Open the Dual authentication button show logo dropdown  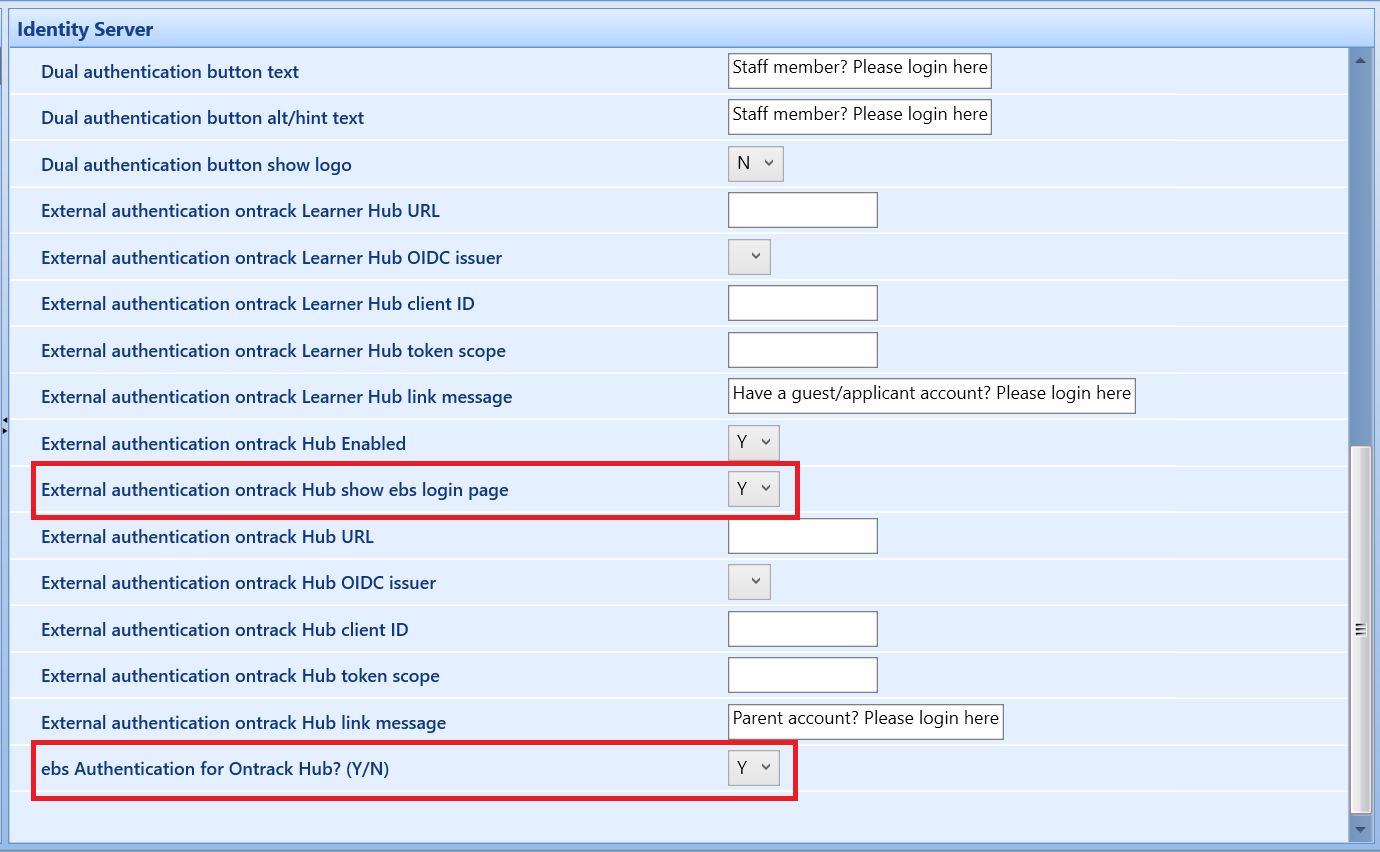755,164
